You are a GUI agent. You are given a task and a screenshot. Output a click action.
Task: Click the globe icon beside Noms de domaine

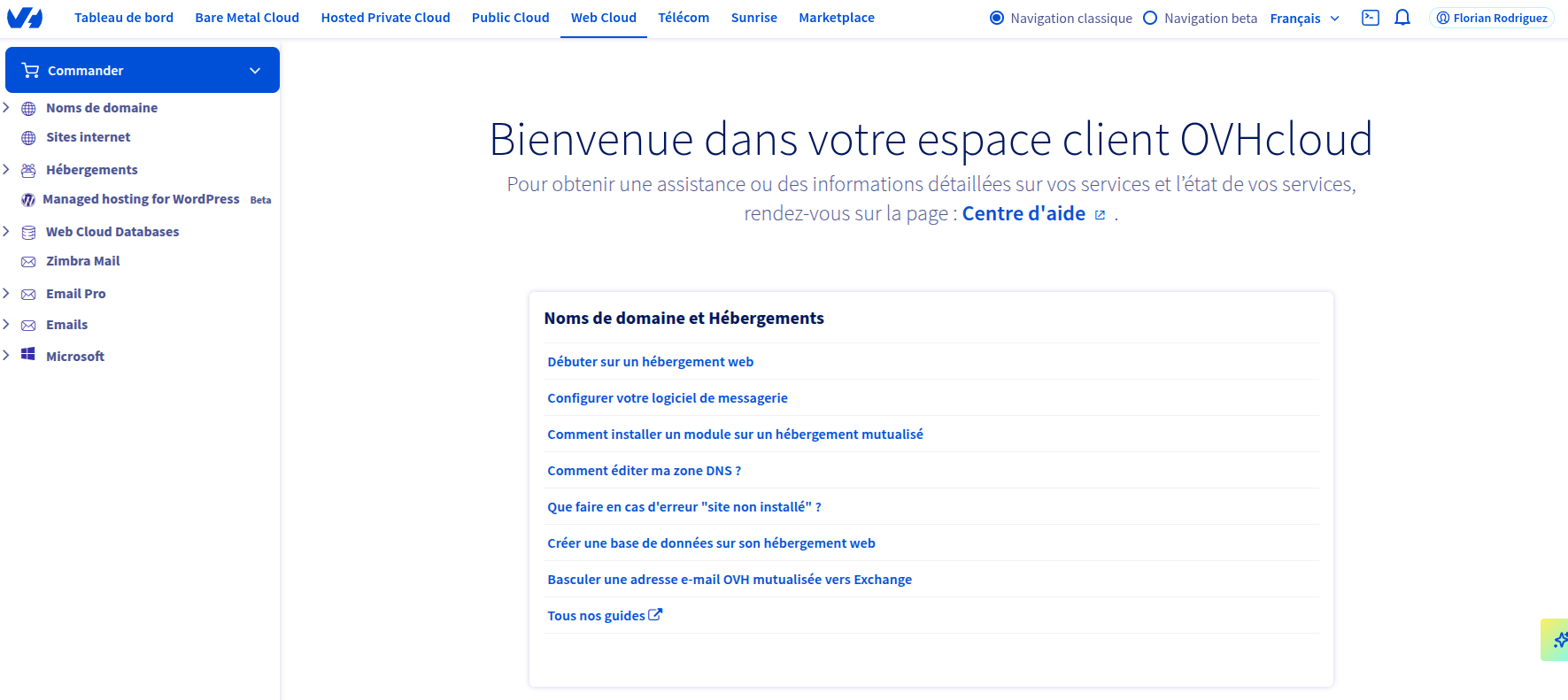(x=28, y=109)
